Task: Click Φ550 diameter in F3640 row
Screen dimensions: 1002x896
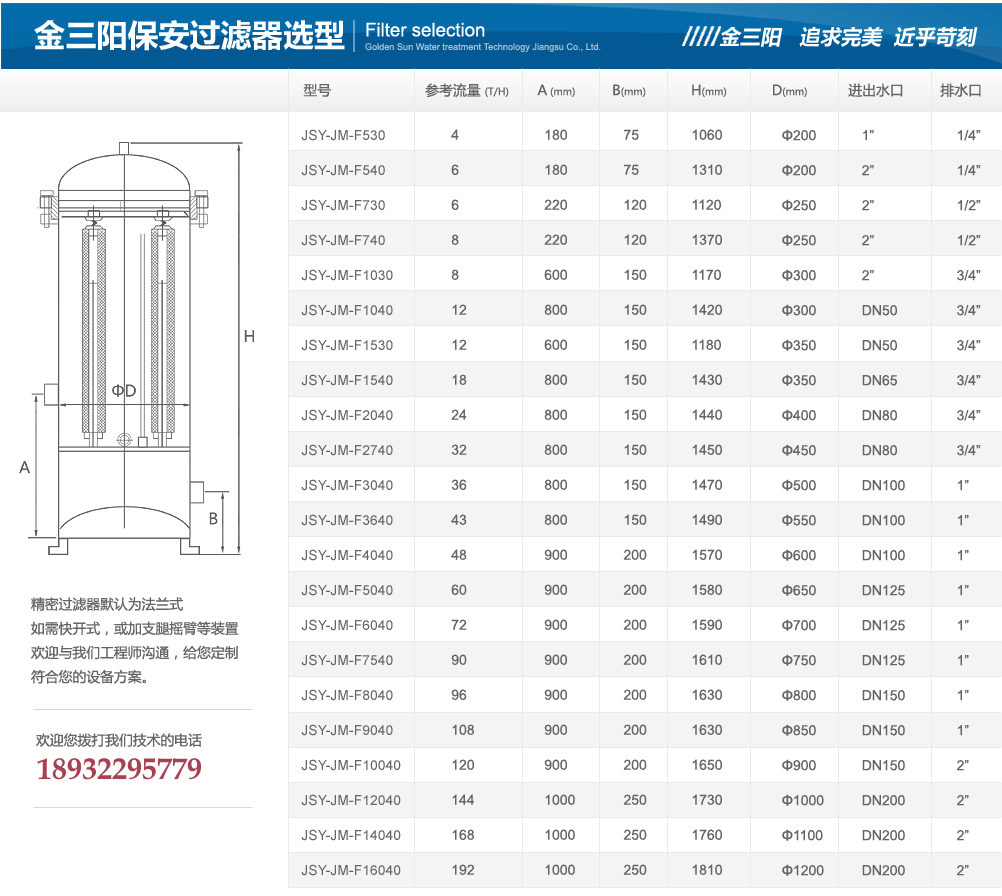Action: (799, 520)
